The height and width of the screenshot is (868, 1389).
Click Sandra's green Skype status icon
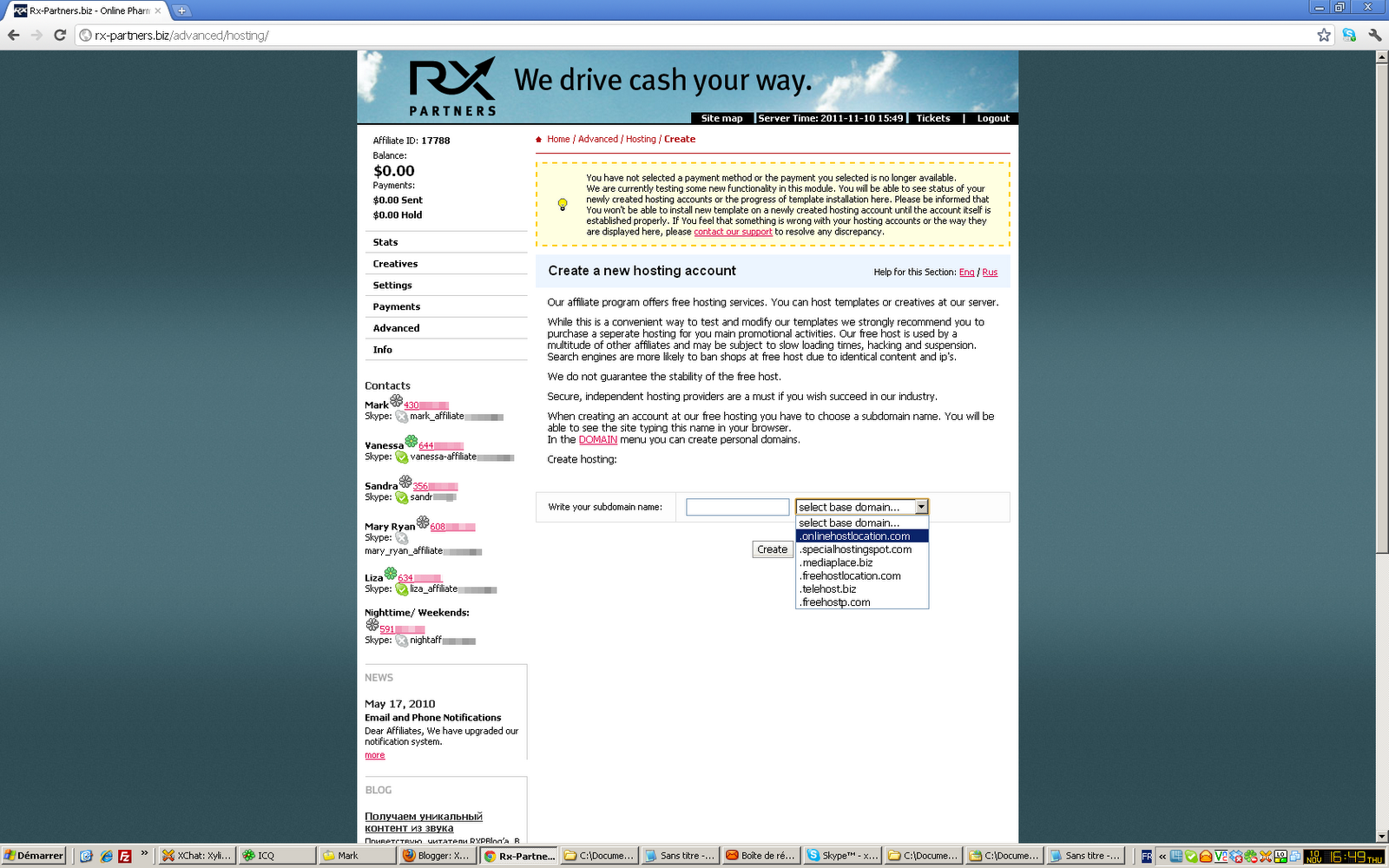[x=402, y=498]
